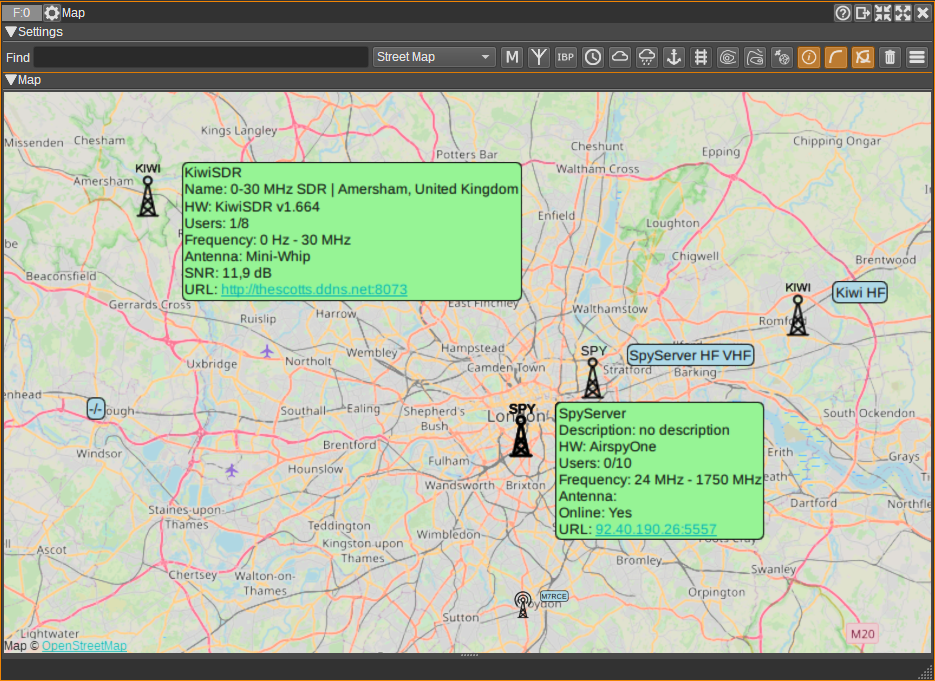Screen dimensions: 935x681
Task: Toggle satellite cloud layer
Action: click(x=620, y=57)
